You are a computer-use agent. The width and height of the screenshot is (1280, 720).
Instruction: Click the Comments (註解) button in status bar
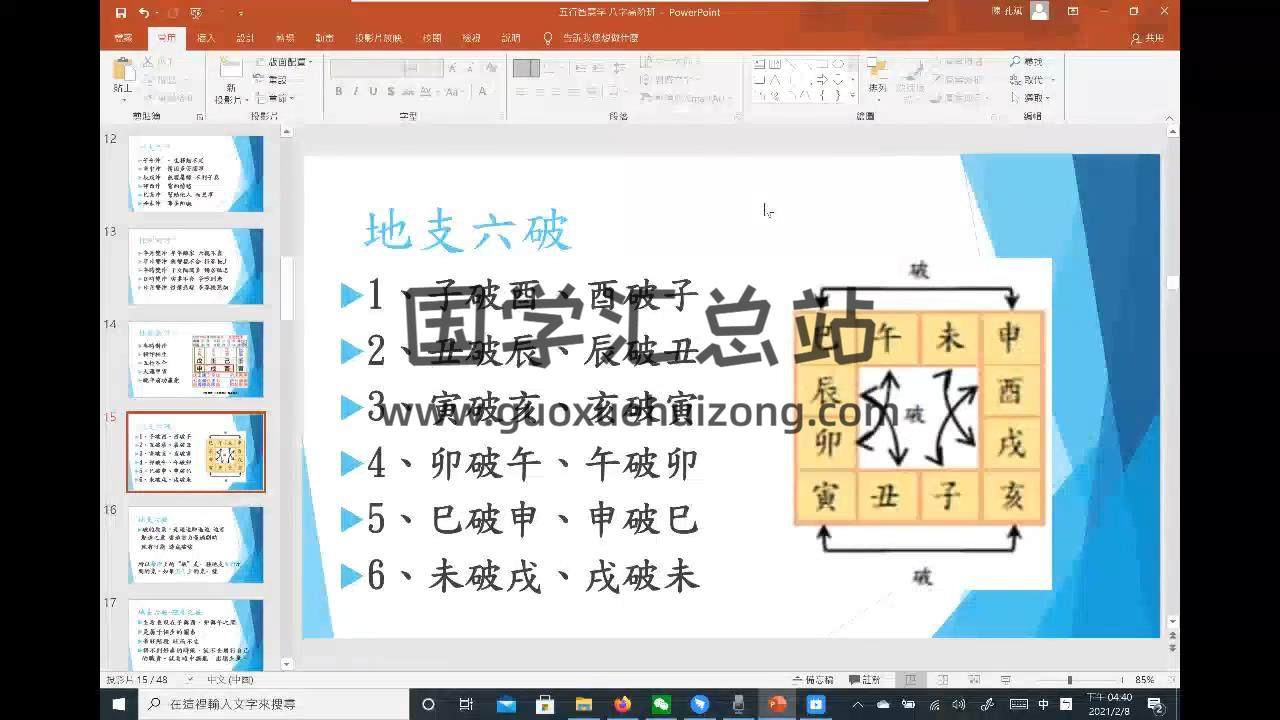tap(865, 680)
